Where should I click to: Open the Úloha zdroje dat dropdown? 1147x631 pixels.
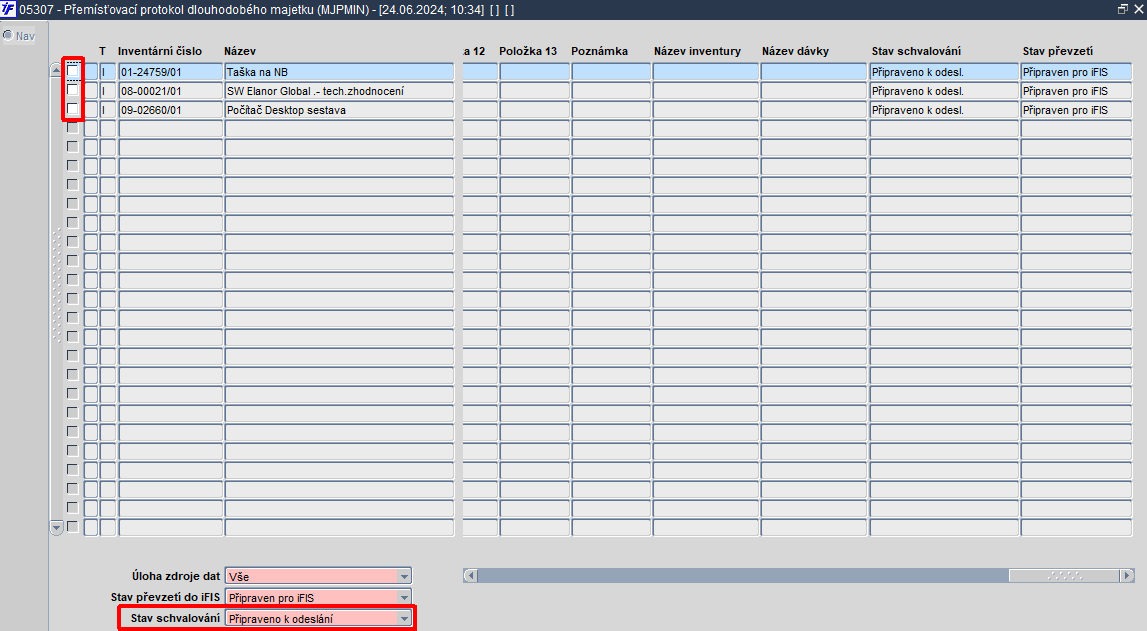[x=404, y=576]
